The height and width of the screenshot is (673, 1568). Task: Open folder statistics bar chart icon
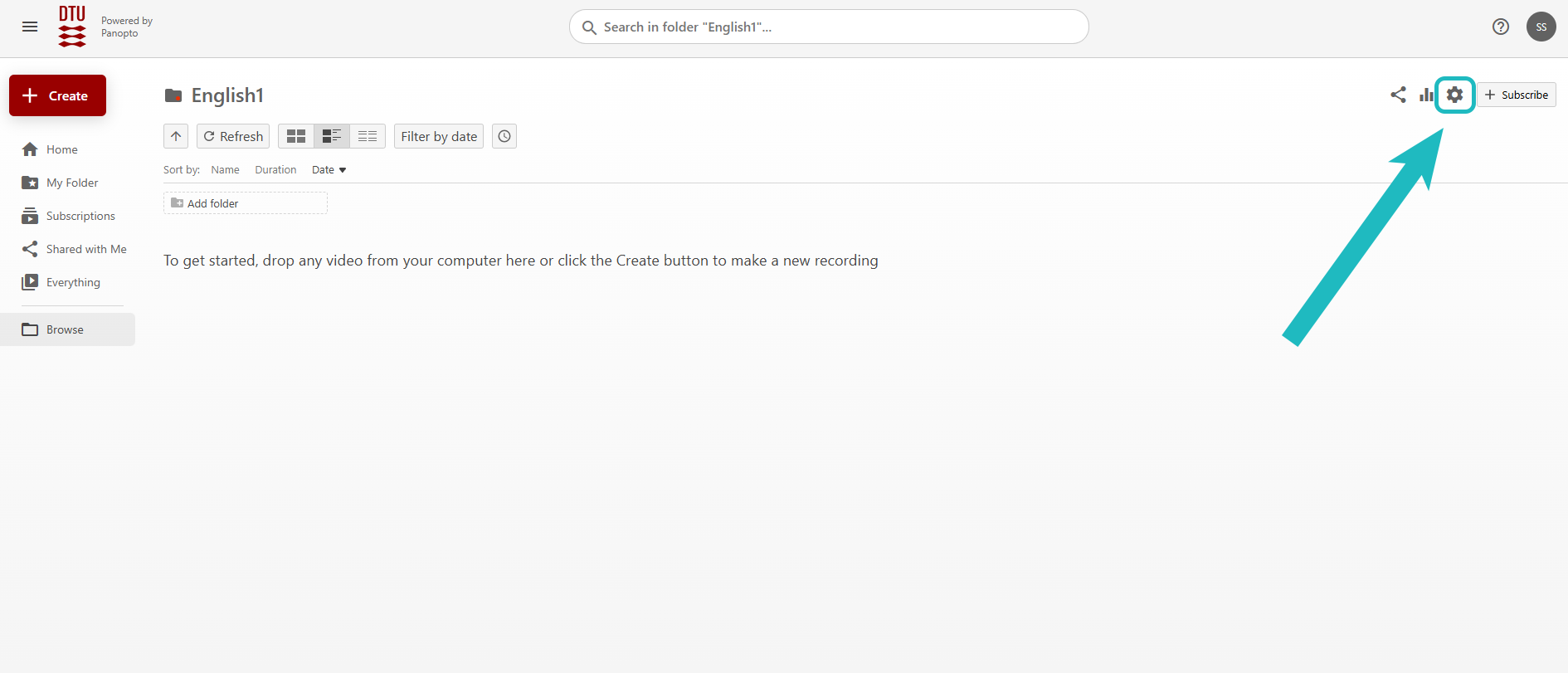click(1425, 95)
